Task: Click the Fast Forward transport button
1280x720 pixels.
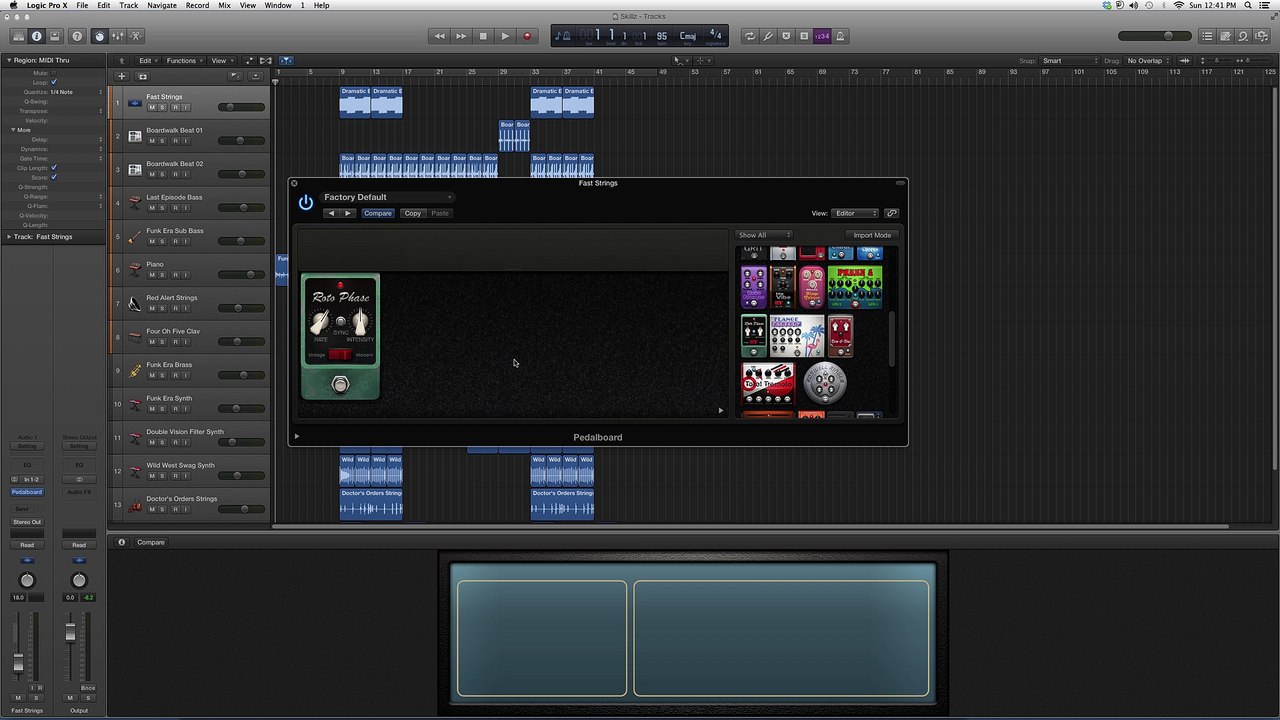Action: (x=461, y=36)
